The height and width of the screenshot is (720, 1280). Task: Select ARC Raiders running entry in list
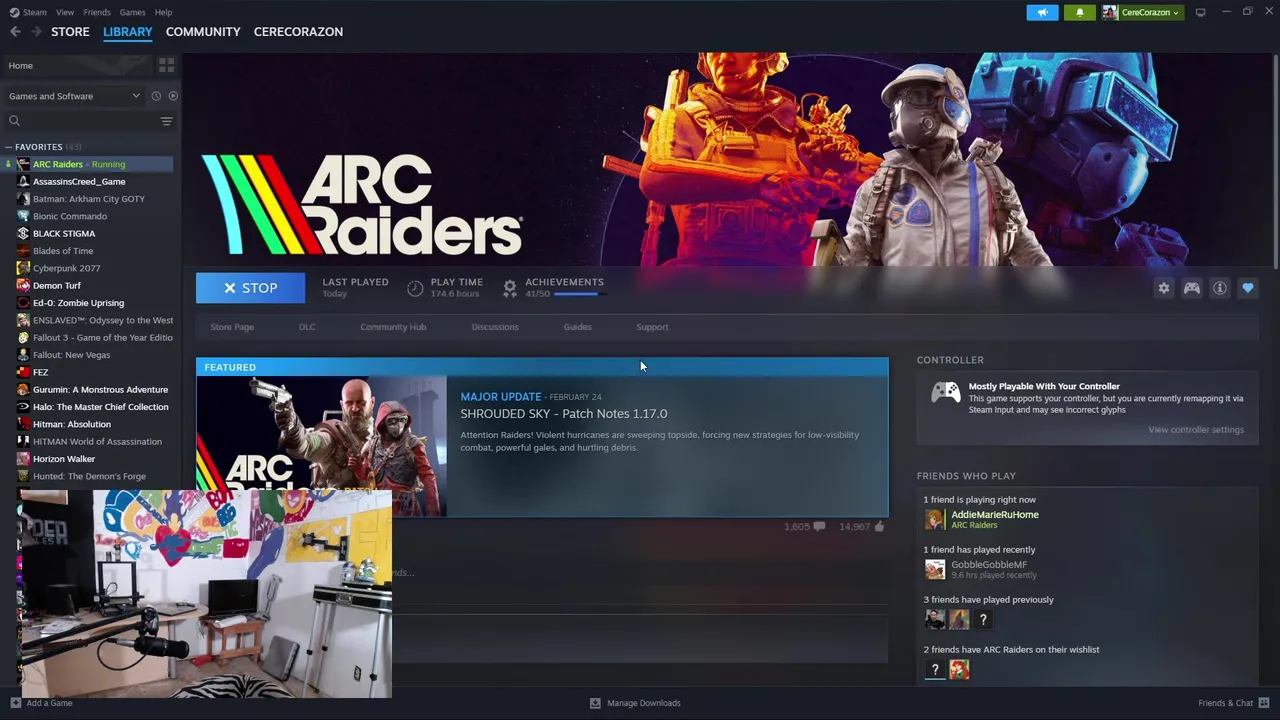[x=88, y=164]
